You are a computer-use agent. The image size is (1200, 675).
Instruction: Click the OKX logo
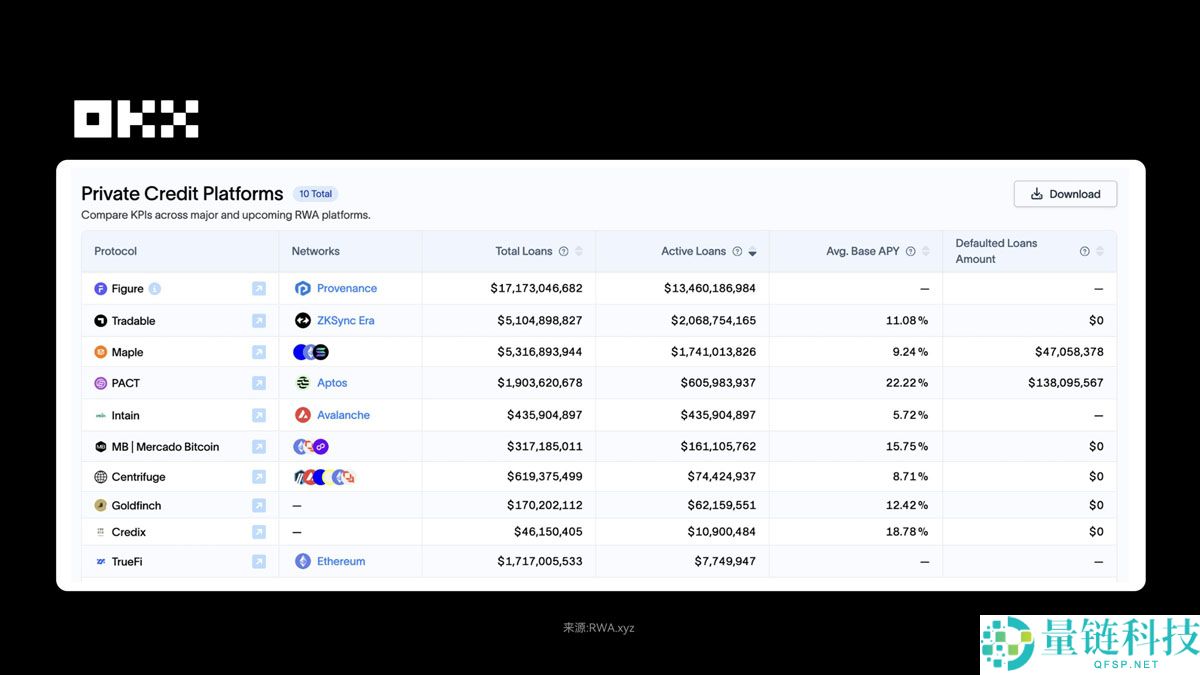click(136, 119)
